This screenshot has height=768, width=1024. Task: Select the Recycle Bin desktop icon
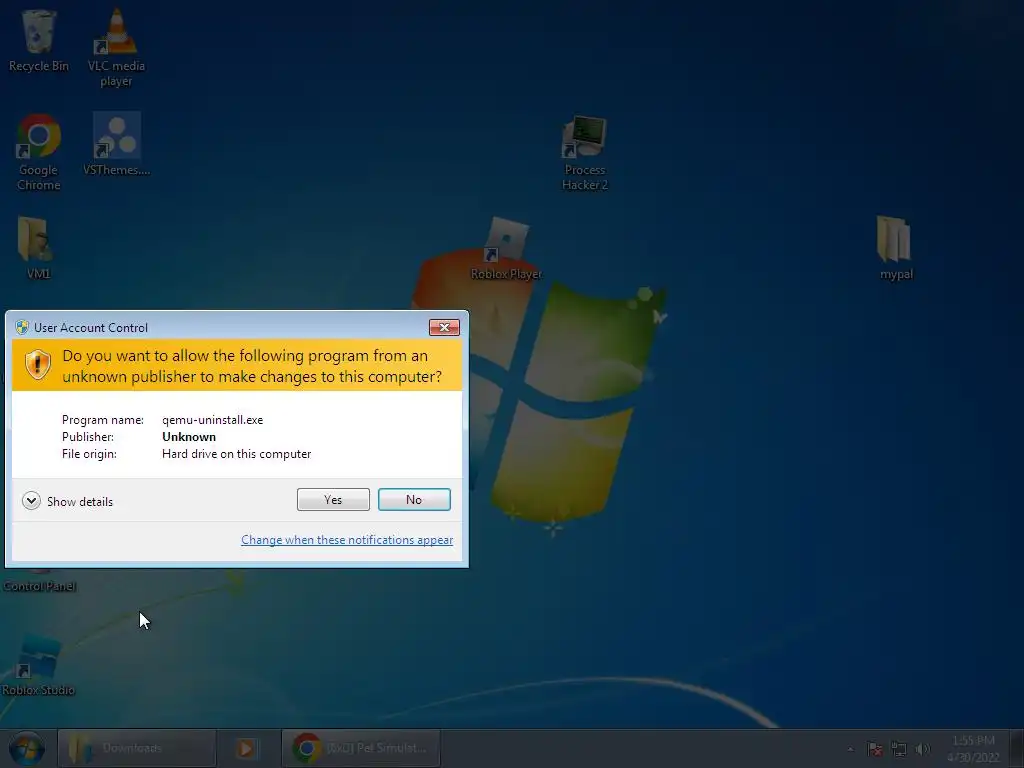click(x=39, y=40)
